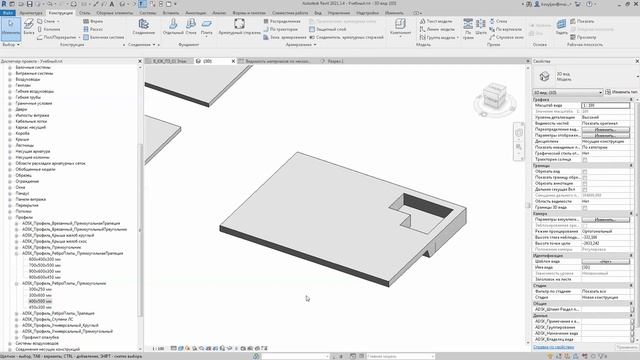This screenshot has height=360, width=640.
Task: Expand ADSK_Профиль_Ступени ЛС node
Action: click(x=17, y=320)
